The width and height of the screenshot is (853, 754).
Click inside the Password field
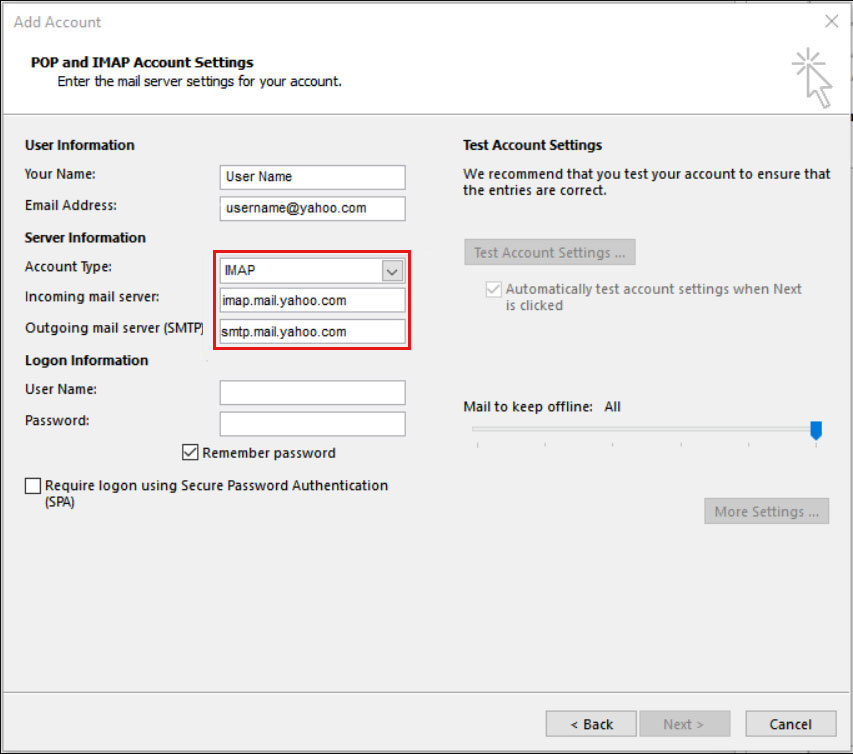click(x=311, y=423)
